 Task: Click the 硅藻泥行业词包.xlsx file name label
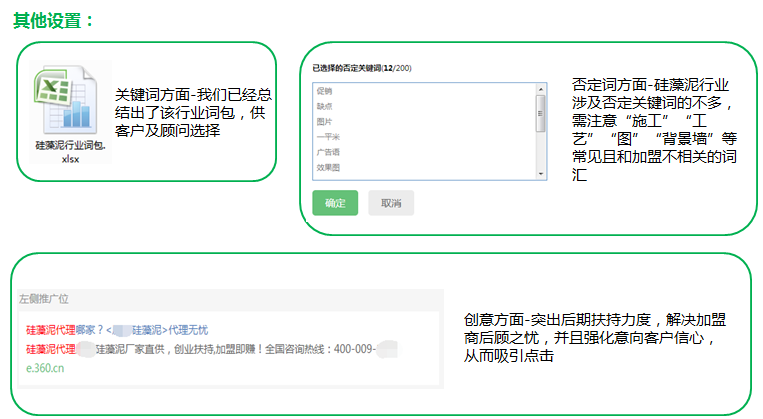[x=69, y=152]
